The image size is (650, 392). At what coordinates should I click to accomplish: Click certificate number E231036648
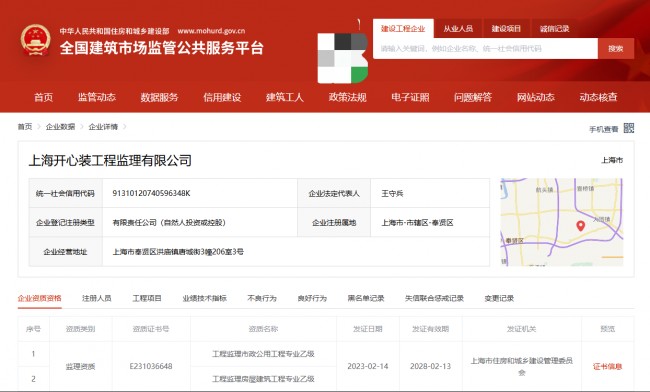coord(151,366)
